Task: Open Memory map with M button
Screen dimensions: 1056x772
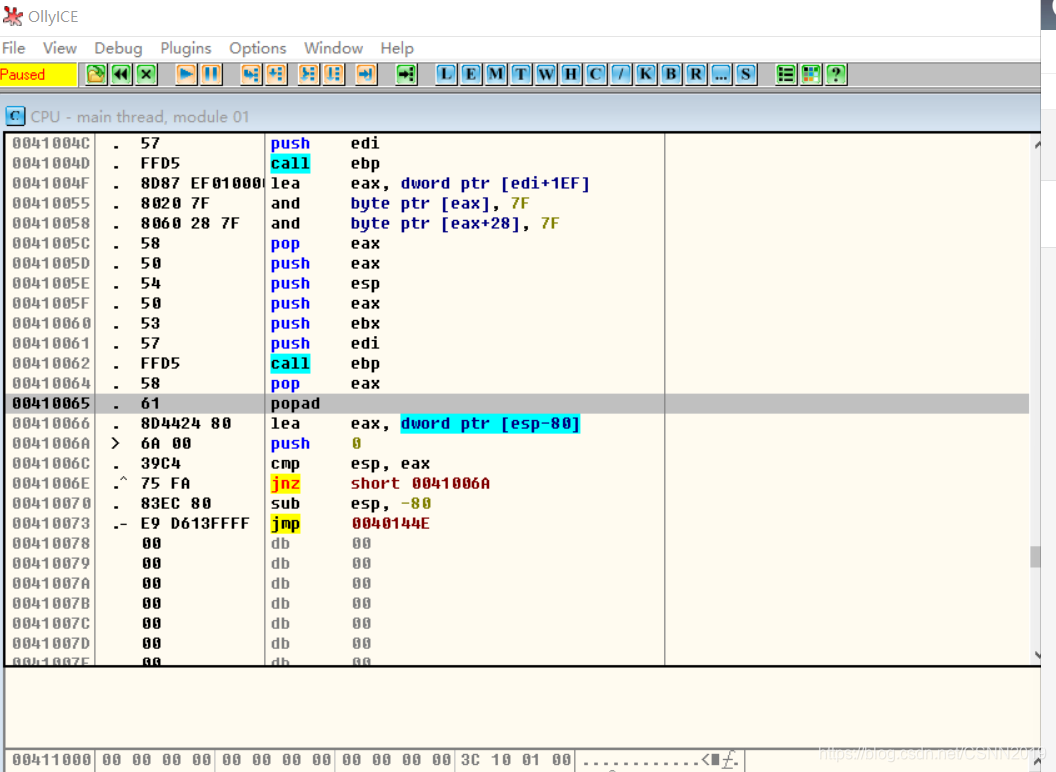Action: coord(496,74)
